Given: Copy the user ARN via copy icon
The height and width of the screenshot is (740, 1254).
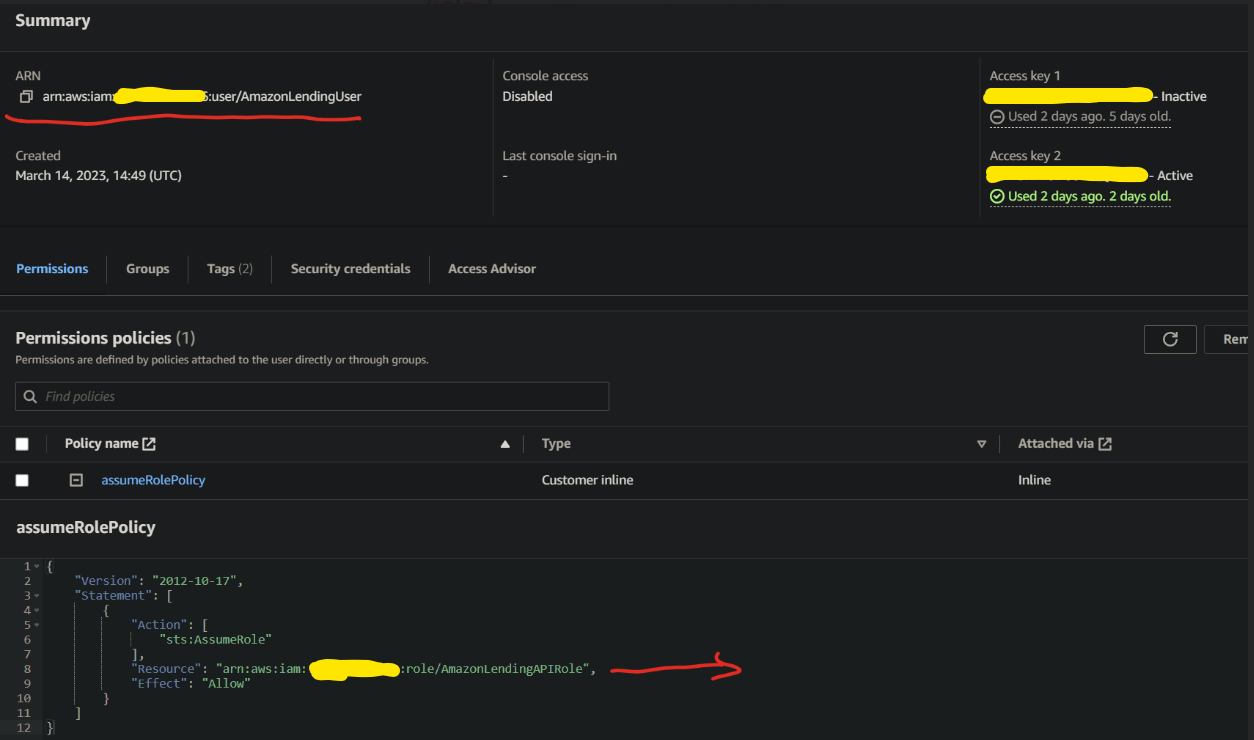Looking at the screenshot, I should point(26,96).
